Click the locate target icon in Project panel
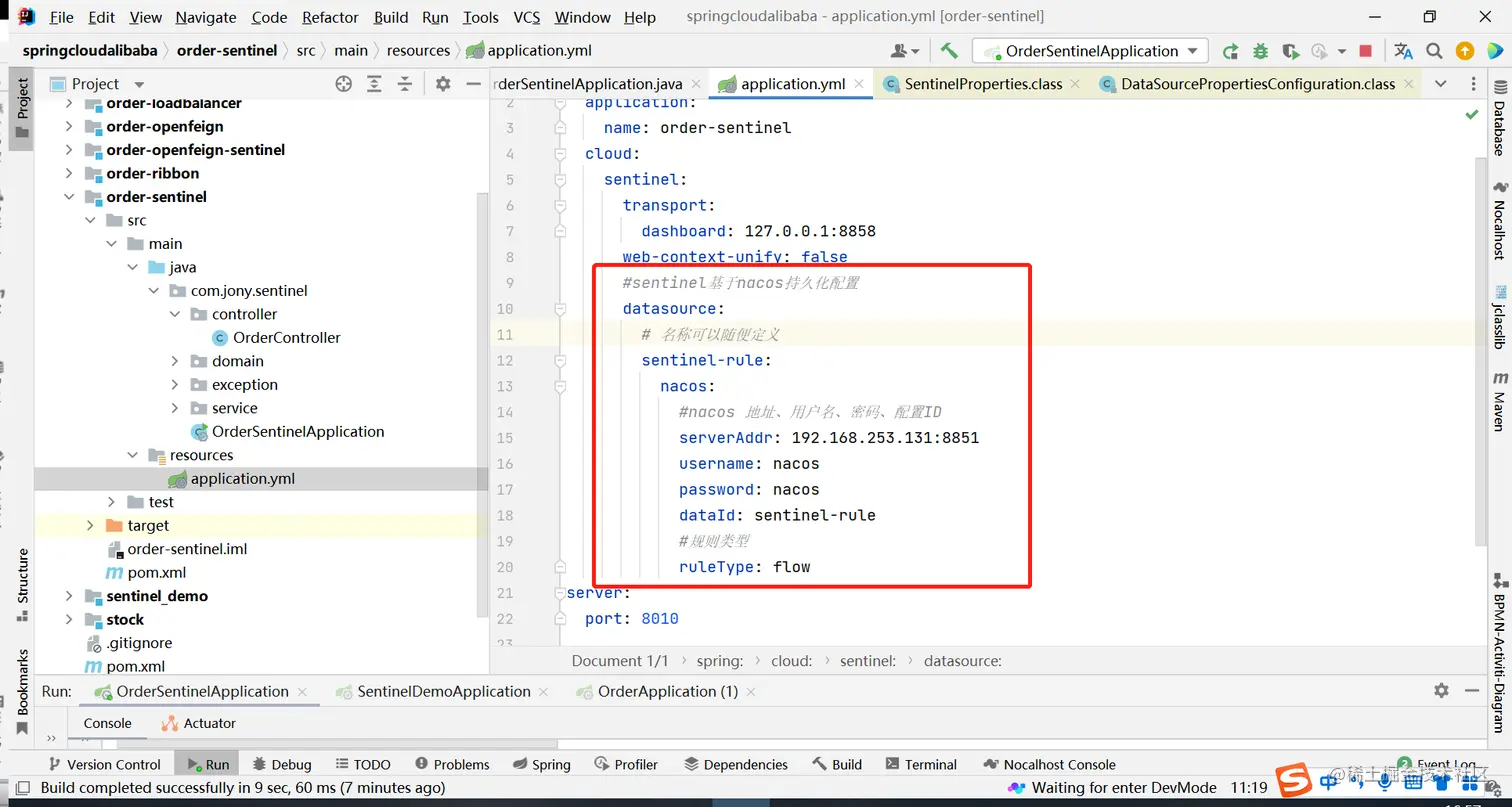1512x807 pixels. pyautogui.click(x=343, y=84)
